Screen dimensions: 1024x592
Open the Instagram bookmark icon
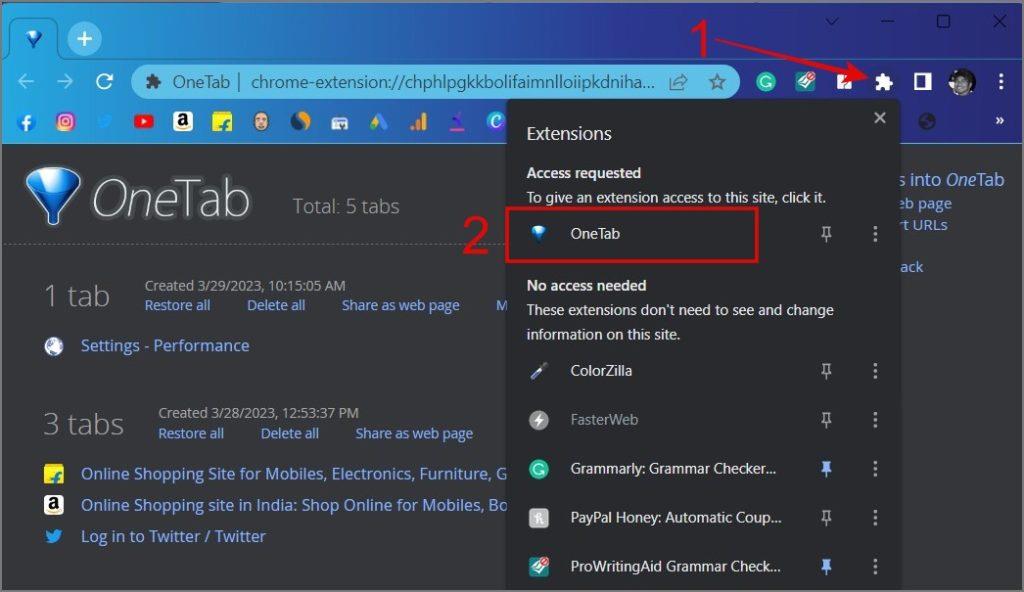[x=65, y=122]
